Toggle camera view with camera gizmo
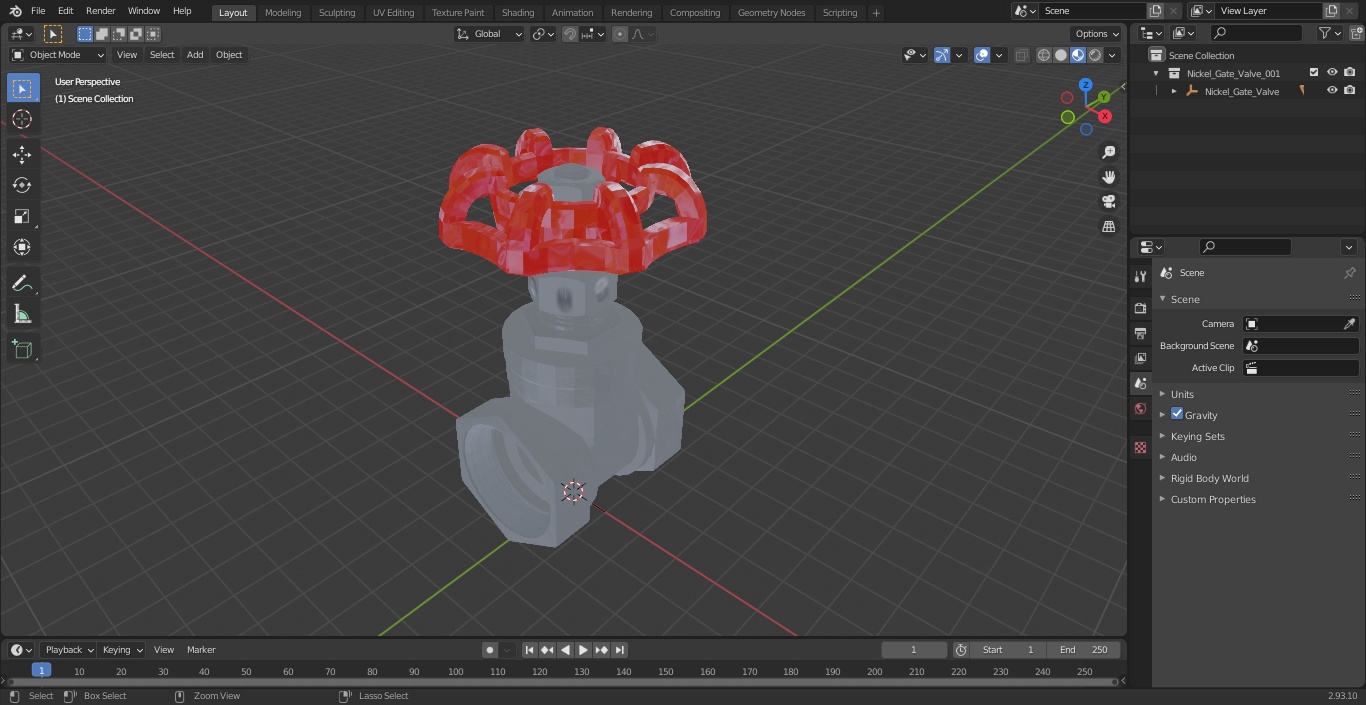The height and width of the screenshot is (705, 1366). [x=1108, y=202]
